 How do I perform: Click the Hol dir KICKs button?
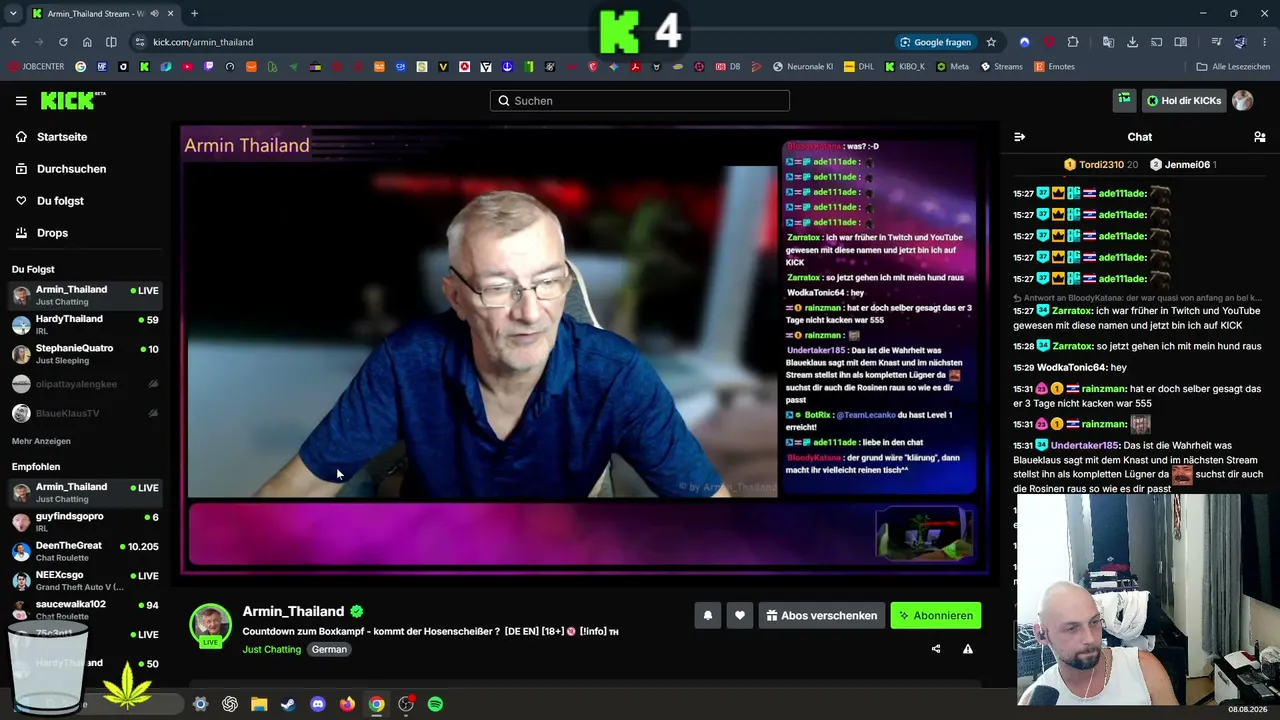[1184, 101]
